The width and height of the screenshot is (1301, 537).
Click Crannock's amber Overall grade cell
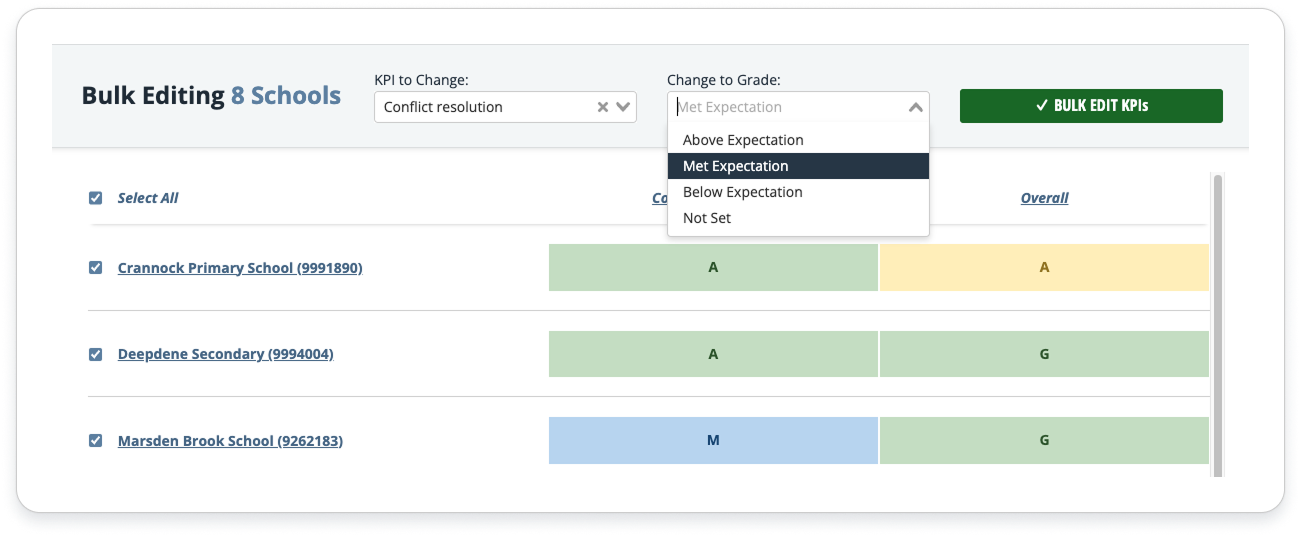coord(1044,268)
